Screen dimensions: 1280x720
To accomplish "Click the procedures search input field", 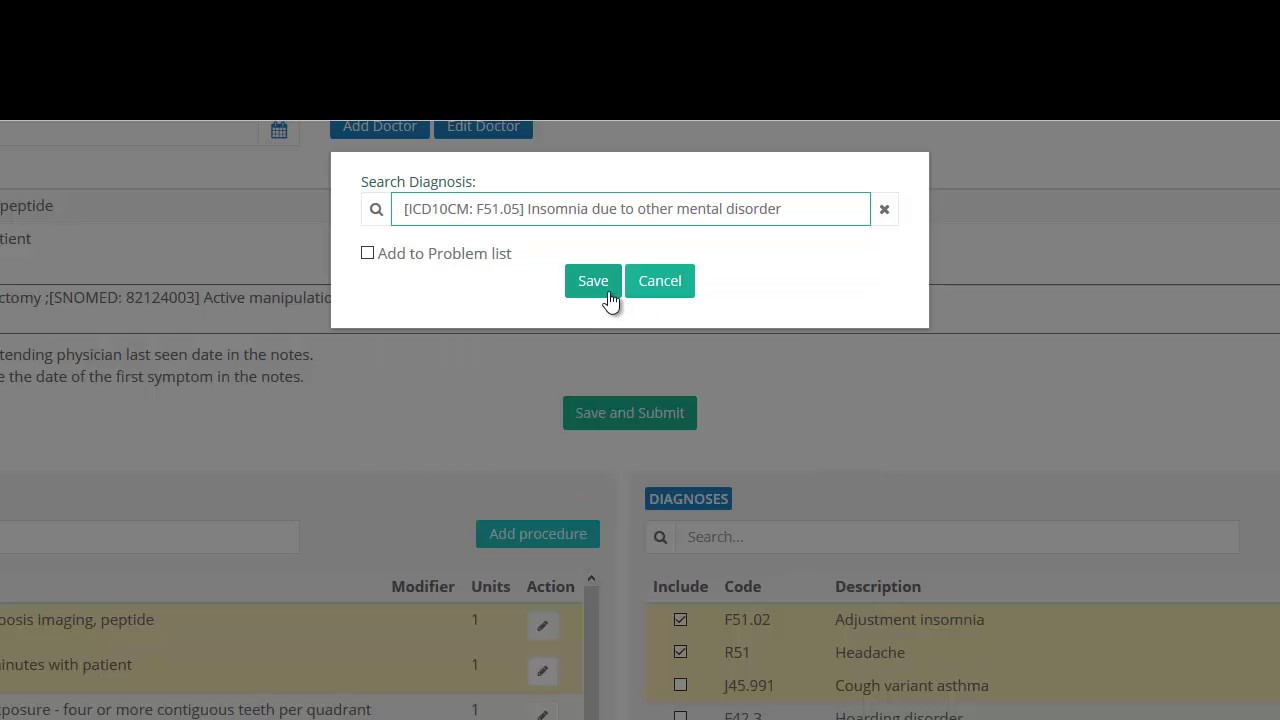I will [x=149, y=537].
